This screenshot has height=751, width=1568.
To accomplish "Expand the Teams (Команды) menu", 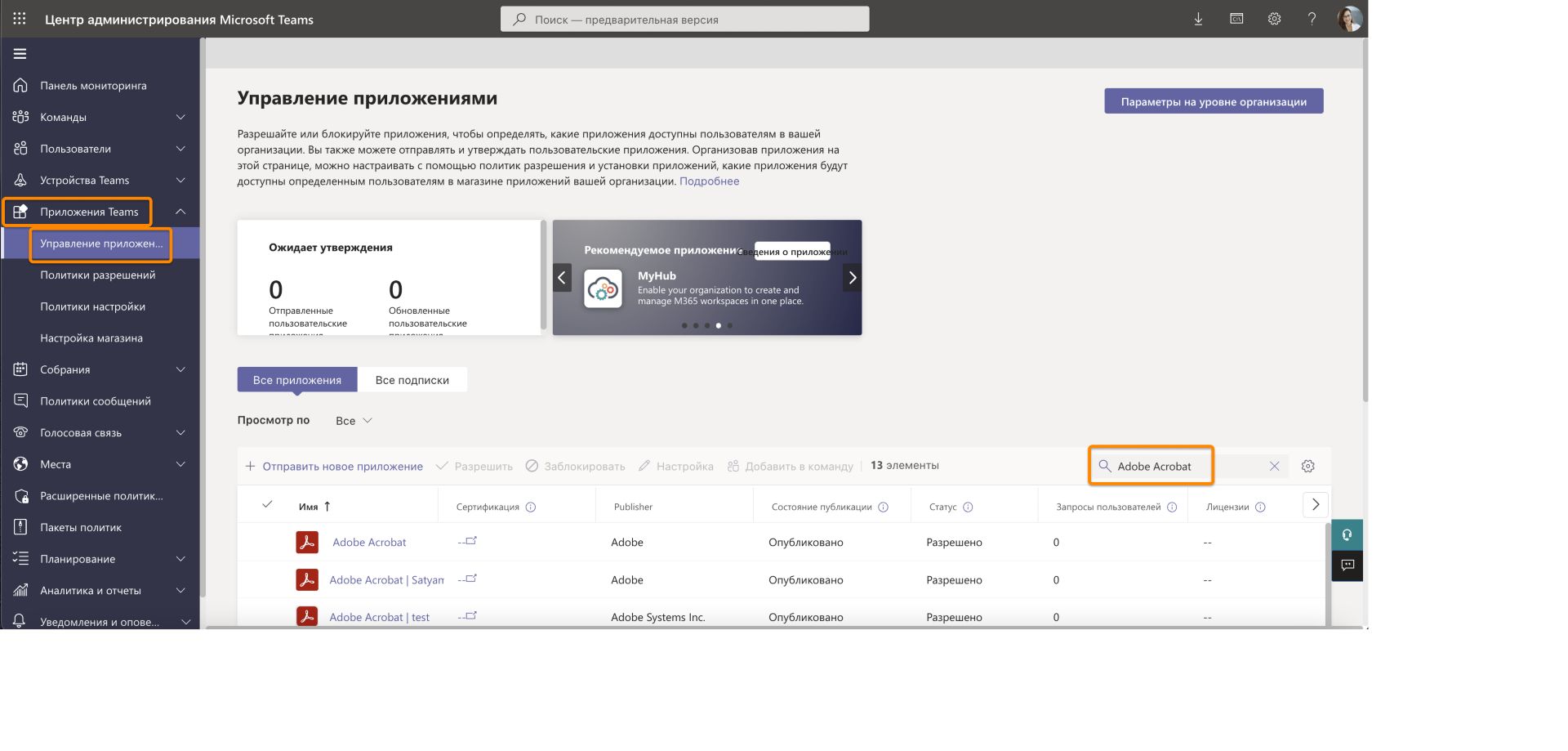I will tap(181, 117).
